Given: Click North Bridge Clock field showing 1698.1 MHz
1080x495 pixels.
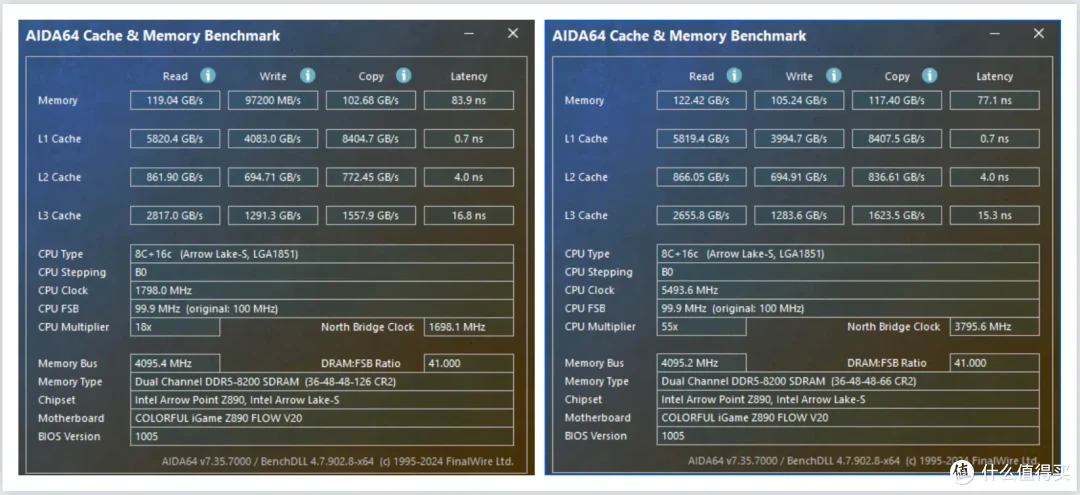Looking at the screenshot, I should [x=468, y=327].
